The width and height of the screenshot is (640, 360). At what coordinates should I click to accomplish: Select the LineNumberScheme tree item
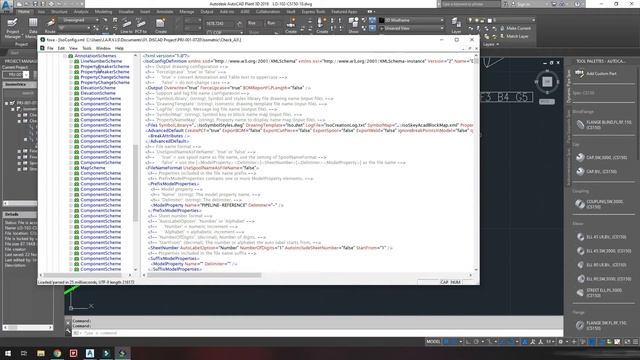pos(101,61)
